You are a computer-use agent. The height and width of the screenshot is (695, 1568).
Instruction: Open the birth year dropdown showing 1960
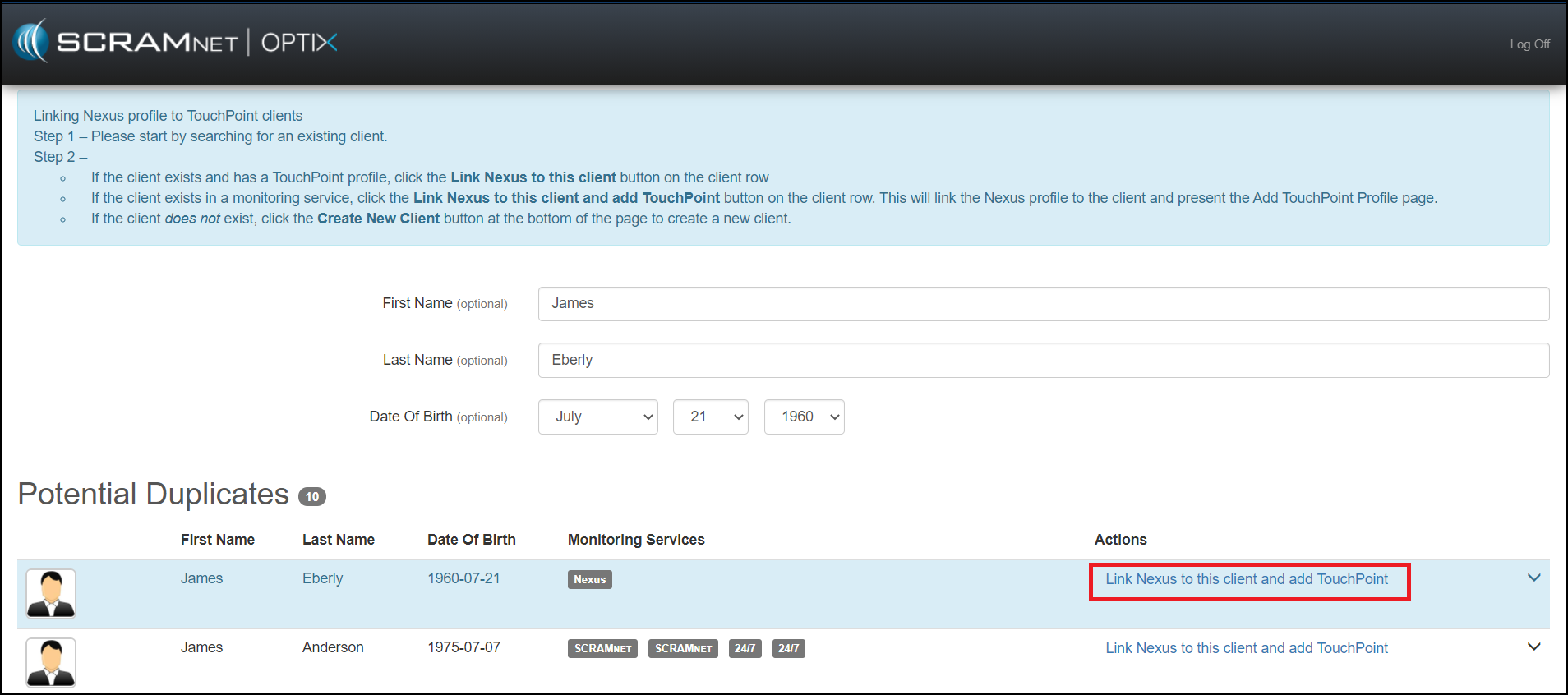[x=804, y=417]
